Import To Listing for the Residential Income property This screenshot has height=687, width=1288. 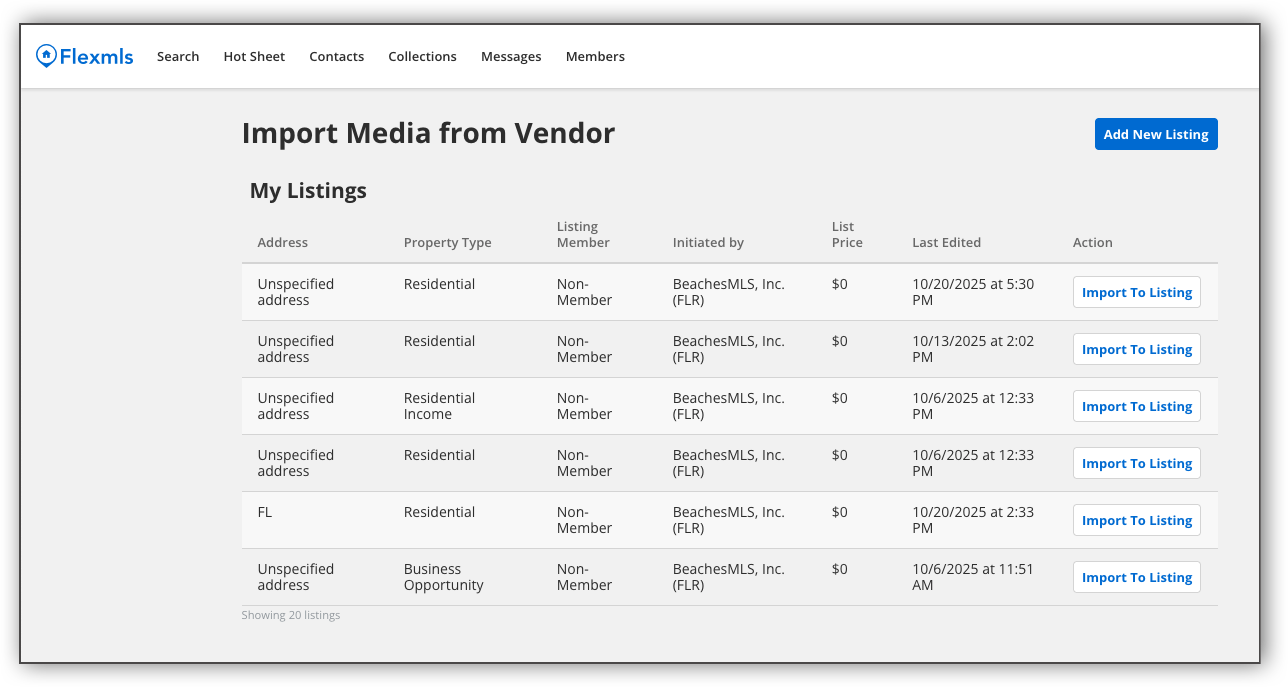point(1136,406)
